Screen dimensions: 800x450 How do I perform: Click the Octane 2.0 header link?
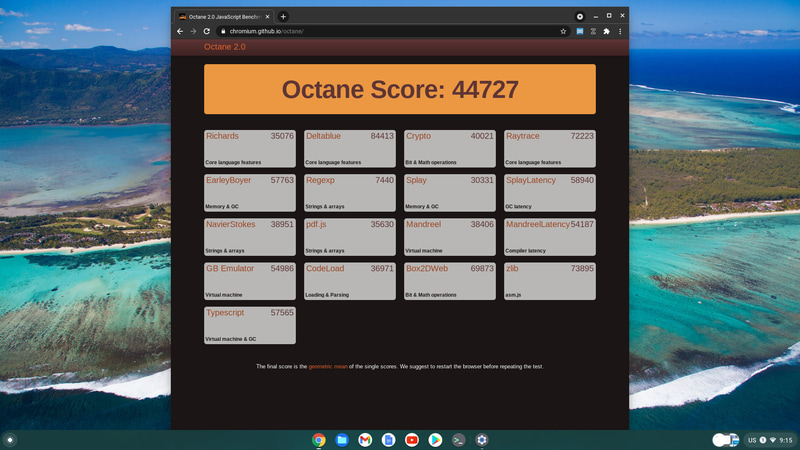(x=224, y=46)
